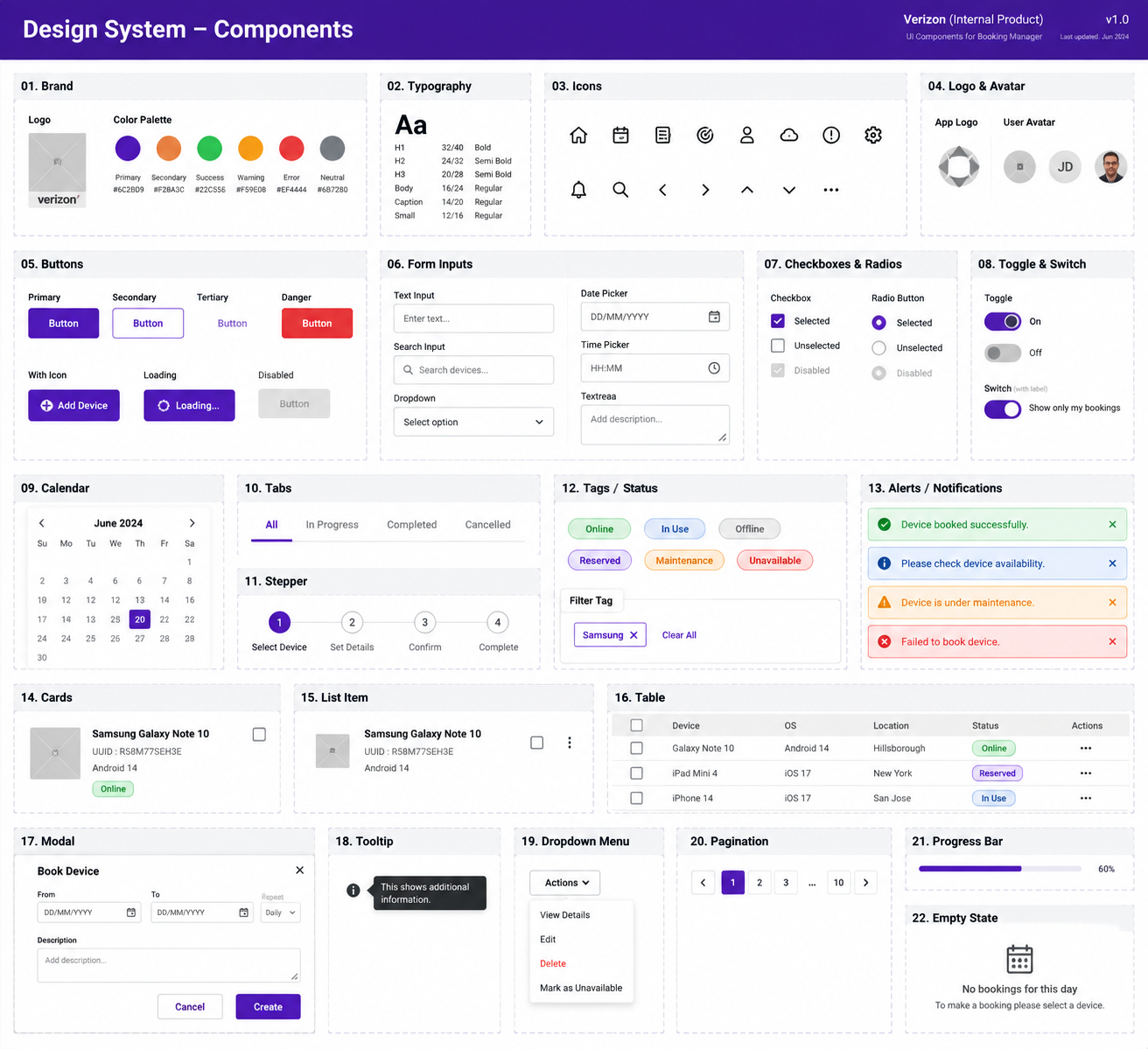Open the Select option dropdown
Viewport: 1148px width, 1049px height.
pos(473,422)
